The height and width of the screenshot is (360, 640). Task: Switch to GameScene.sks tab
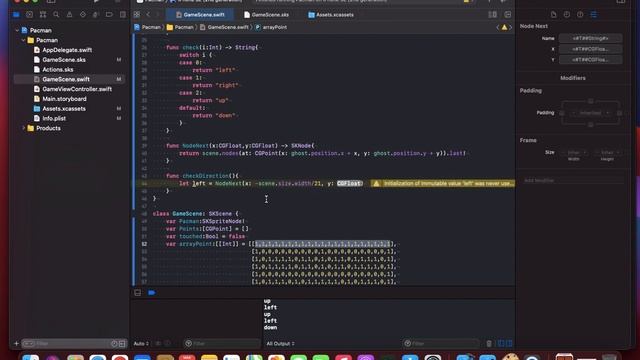tap(266, 15)
